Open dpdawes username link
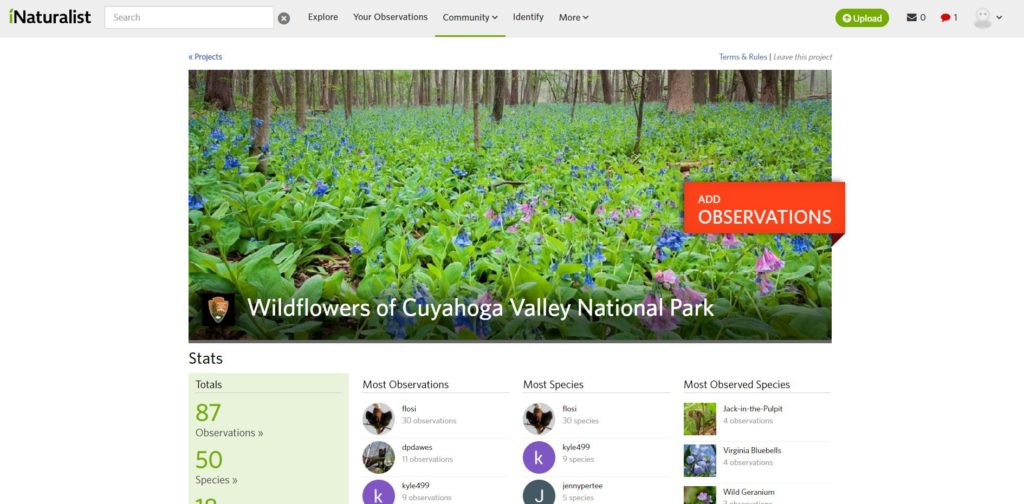Screen dimensions: 1024x504 (x=417, y=447)
